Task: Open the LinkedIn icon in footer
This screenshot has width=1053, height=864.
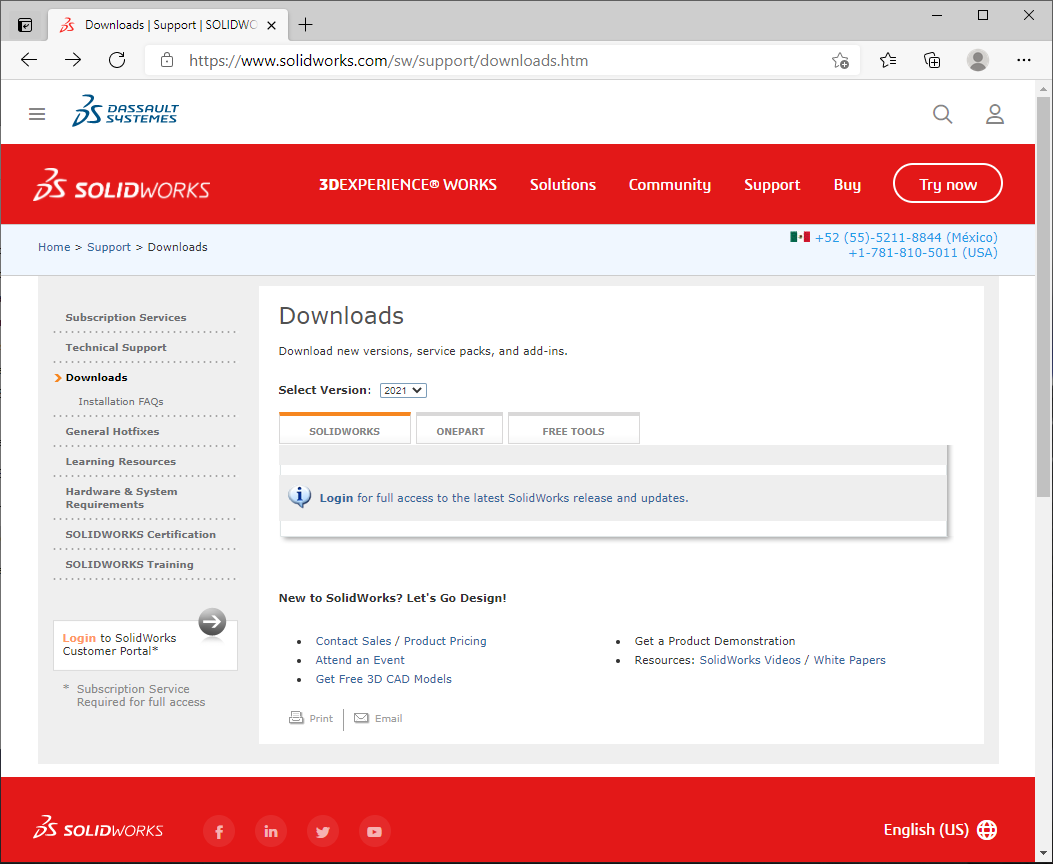Action: click(x=271, y=831)
